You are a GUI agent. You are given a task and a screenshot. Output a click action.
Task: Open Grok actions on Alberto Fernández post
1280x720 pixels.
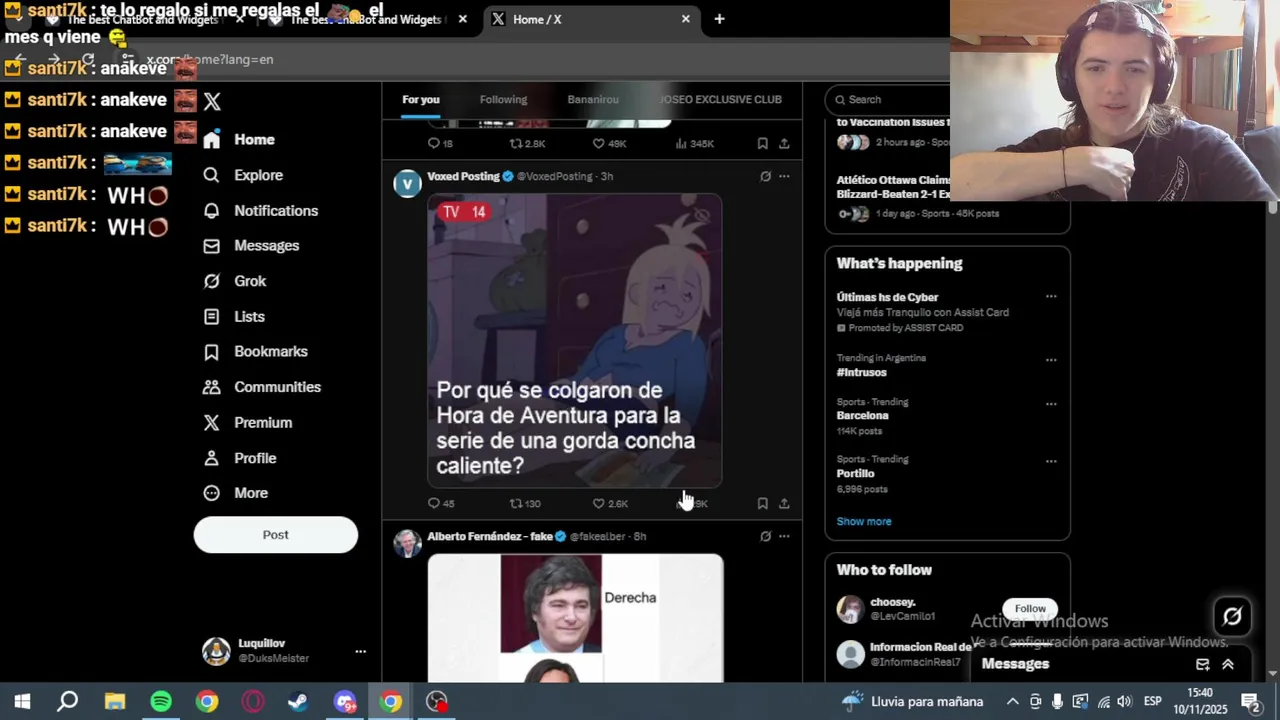click(x=765, y=536)
